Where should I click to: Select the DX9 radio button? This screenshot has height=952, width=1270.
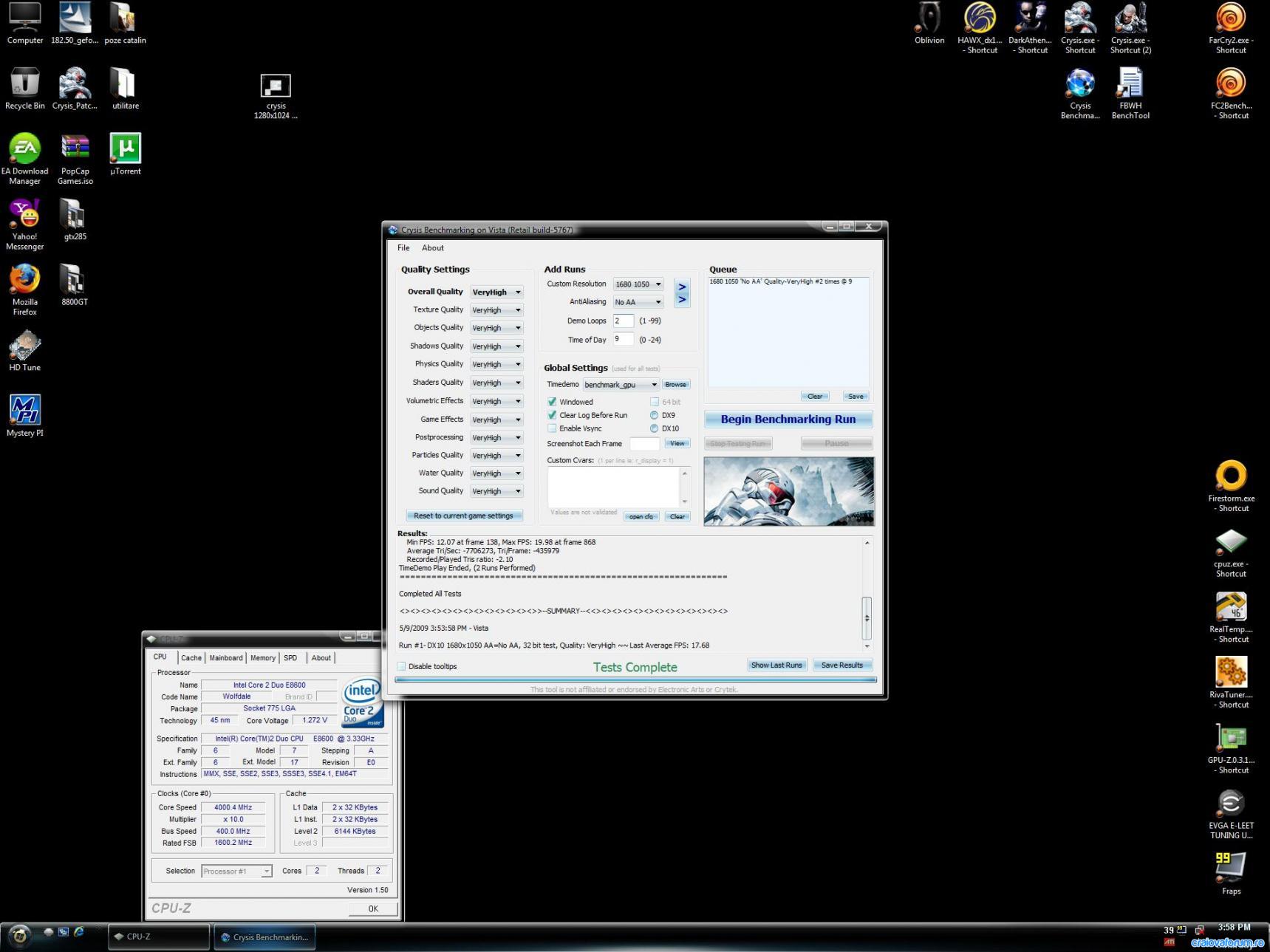click(654, 415)
